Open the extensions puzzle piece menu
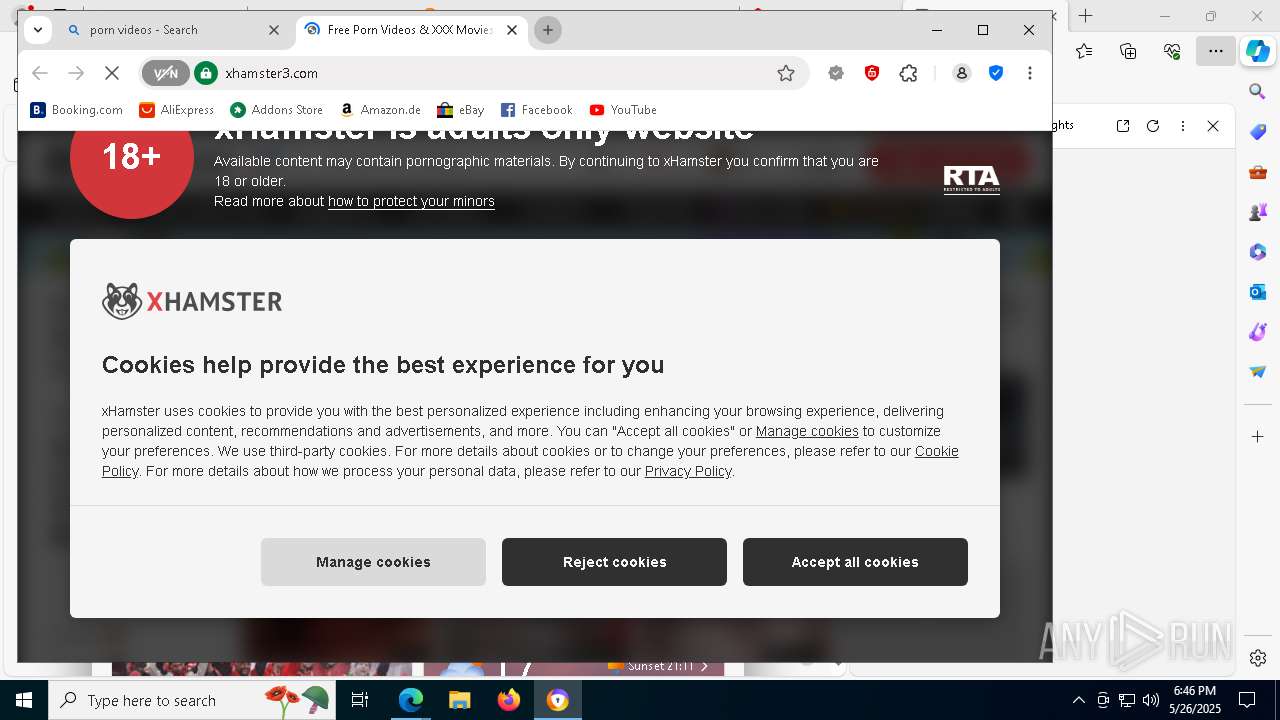1280x720 pixels. pyautogui.click(x=908, y=73)
